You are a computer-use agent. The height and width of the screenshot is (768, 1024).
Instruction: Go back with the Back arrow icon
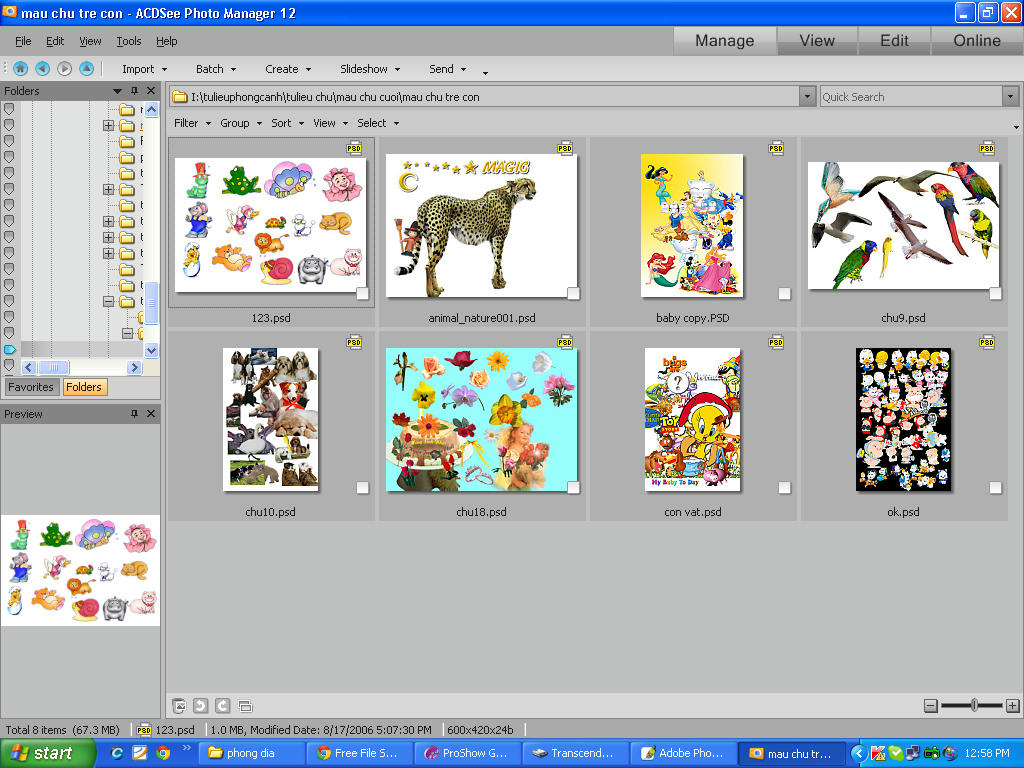tap(42, 69)
